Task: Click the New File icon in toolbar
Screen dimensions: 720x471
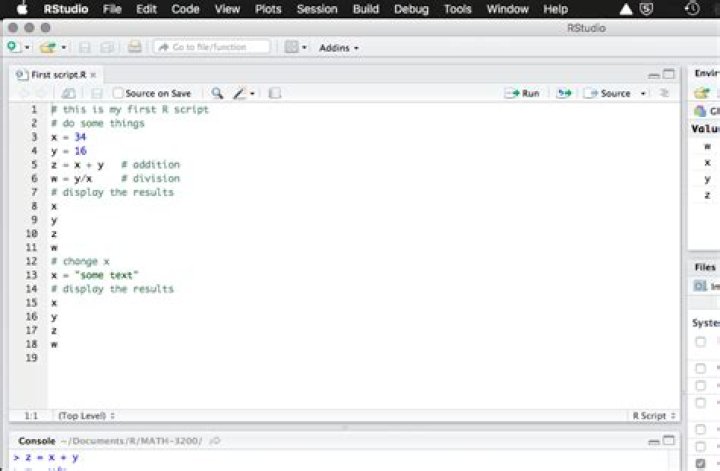Action: 12,47
